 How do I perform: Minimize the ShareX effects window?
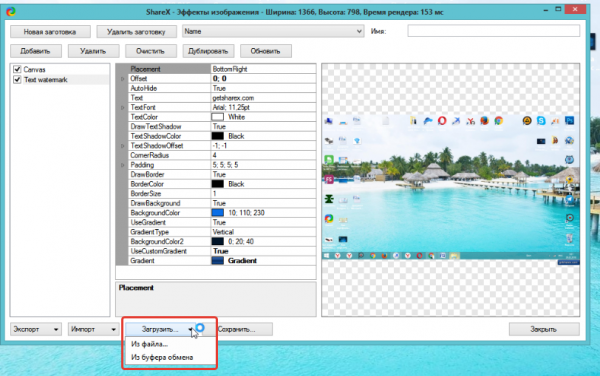(x=545, y=10)
